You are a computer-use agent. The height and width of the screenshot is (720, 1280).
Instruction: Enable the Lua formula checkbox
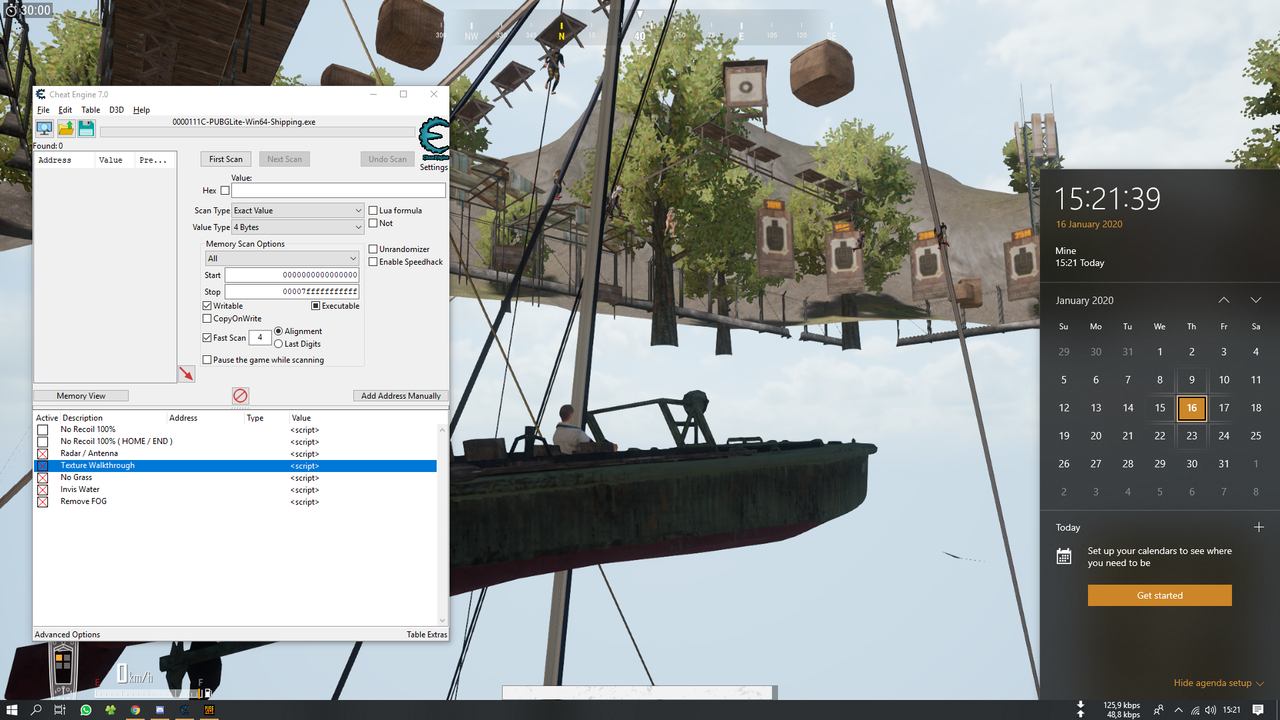point(373,210)
